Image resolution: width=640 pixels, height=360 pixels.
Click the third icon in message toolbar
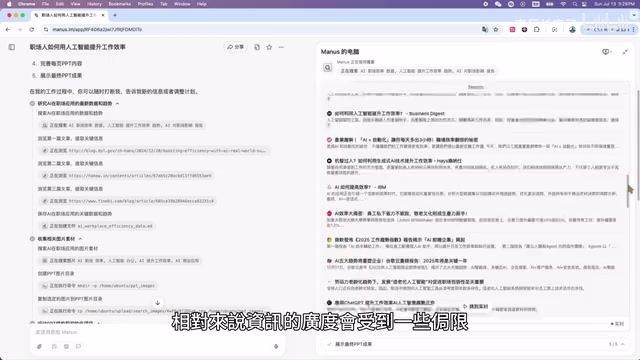click(66, 347)
